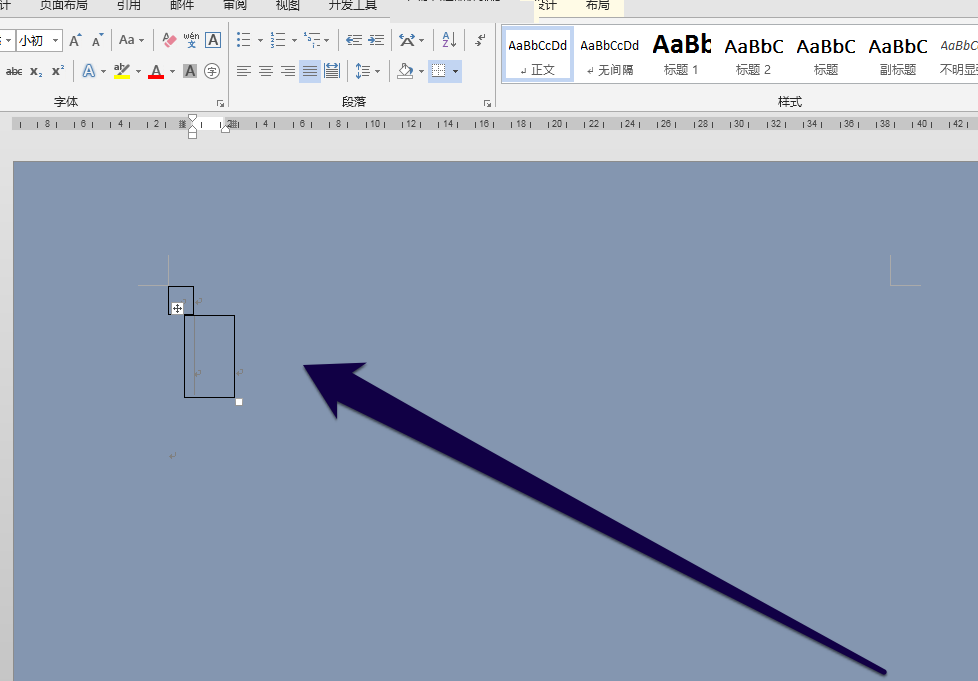Toggle subscript formatting
This screenshot has width=978, height=681.
(36, 71)
